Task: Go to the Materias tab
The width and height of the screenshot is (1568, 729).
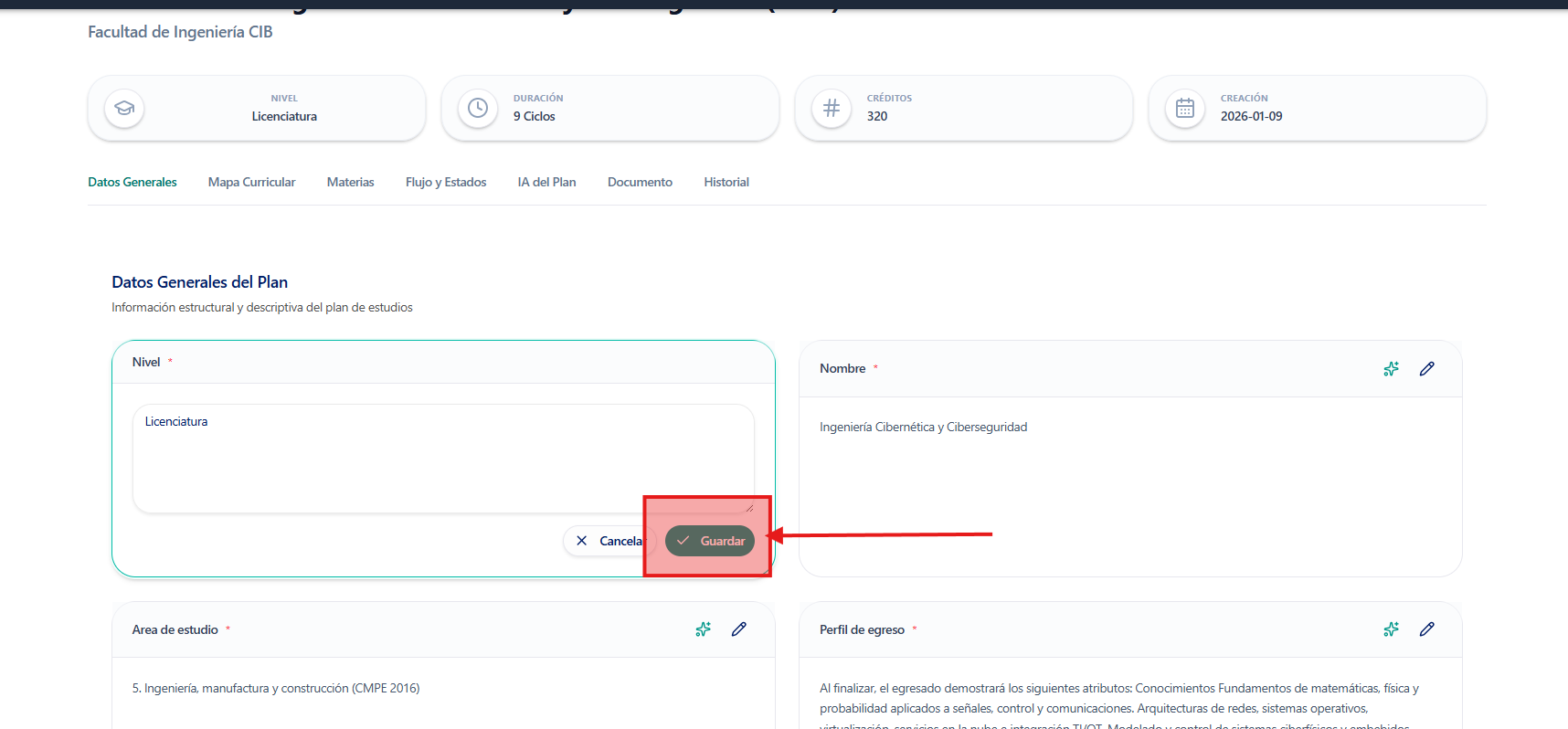Action: tap(350, 182)
